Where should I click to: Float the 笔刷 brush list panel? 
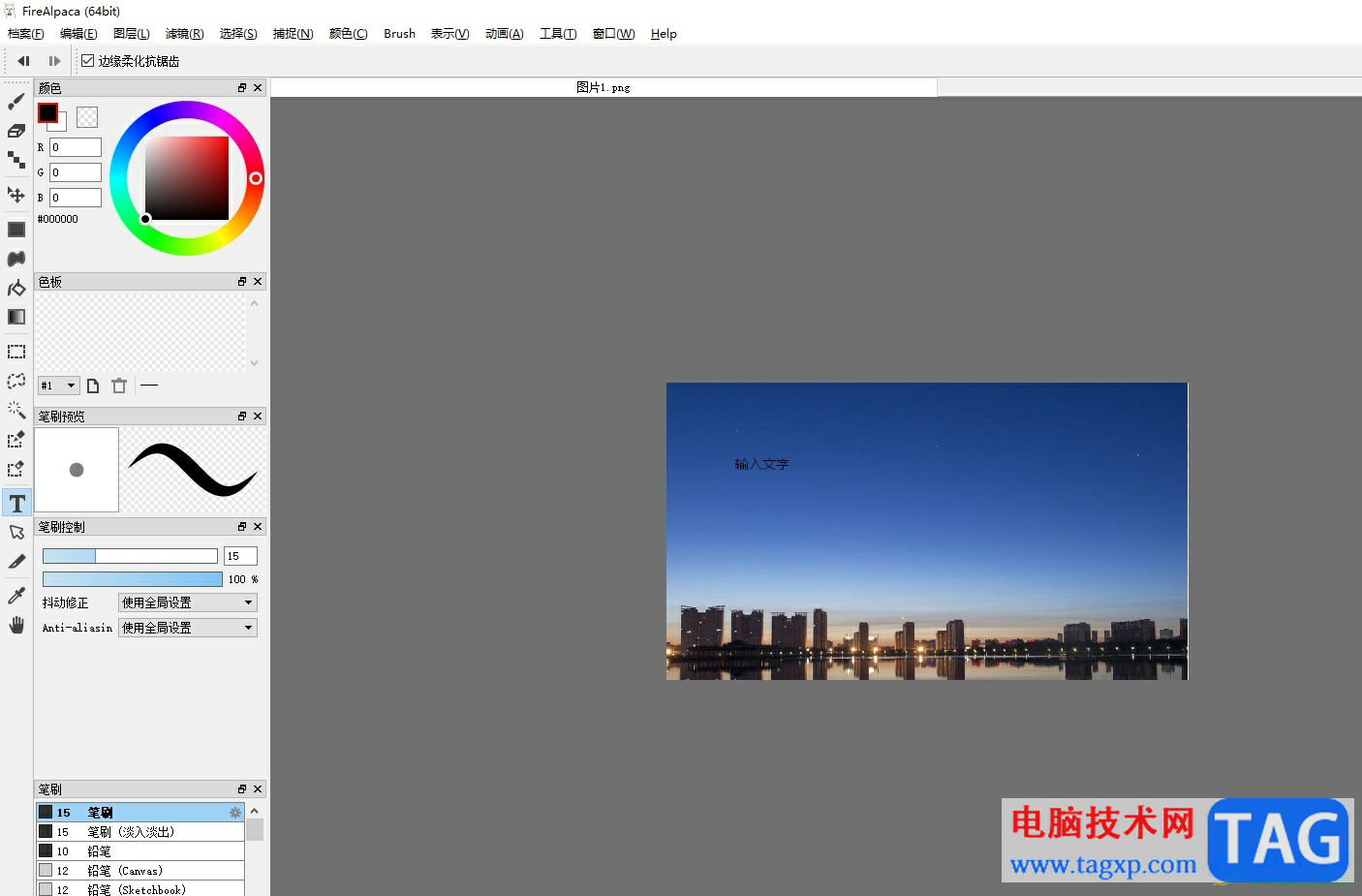pos(242,789)
